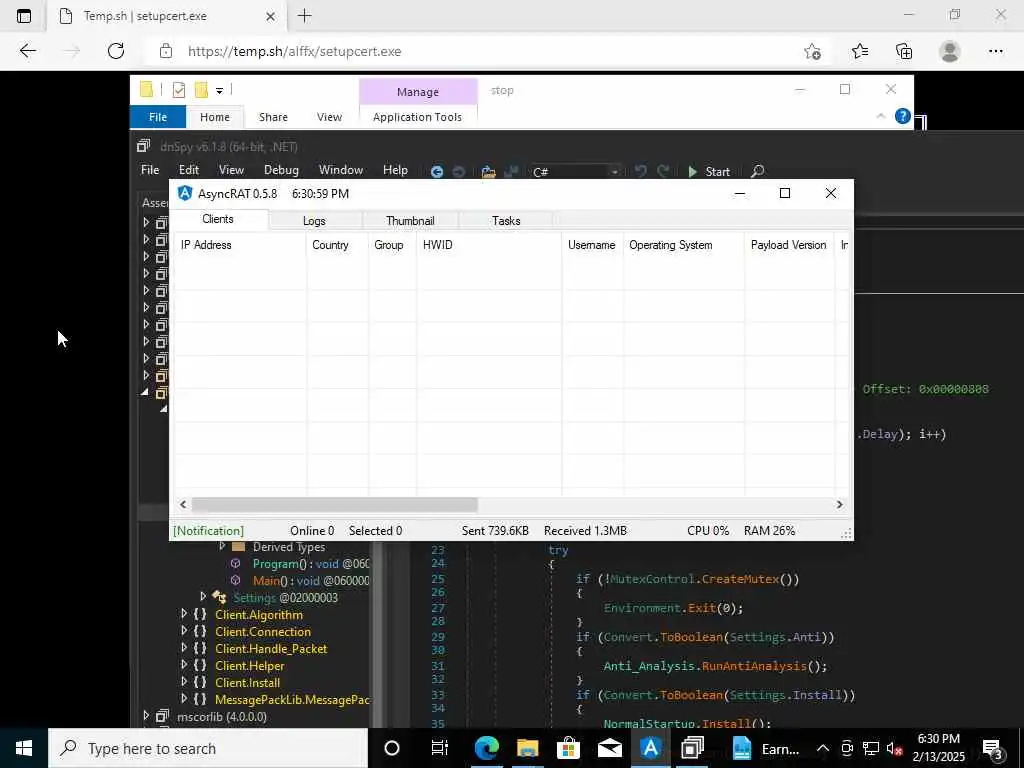Add page to favorites star icon
1024x768 pixels.
812,51
